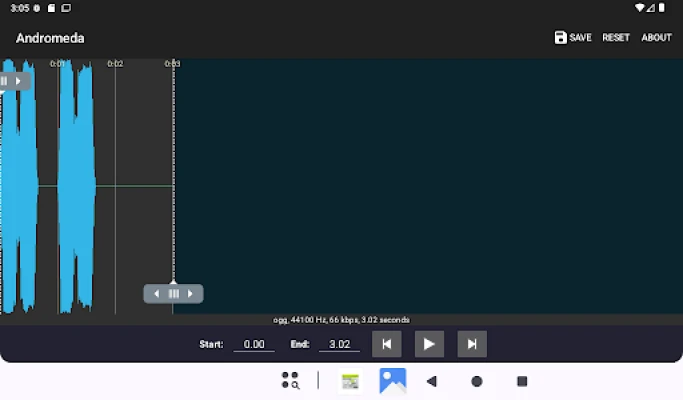The image size is (683, 400).
Task: Open the app drawer search icon
Action: [x=290, y=380]
